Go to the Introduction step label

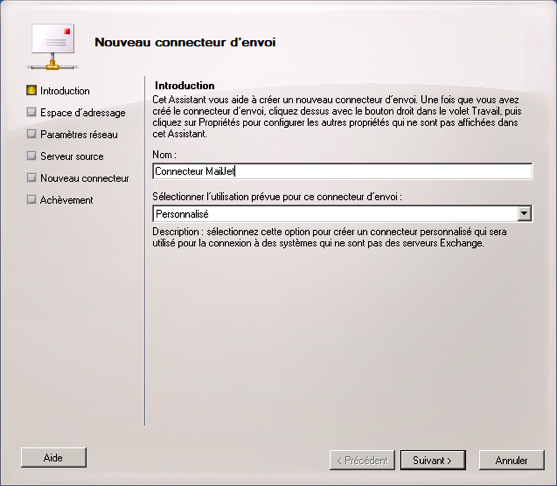point(65,91)
